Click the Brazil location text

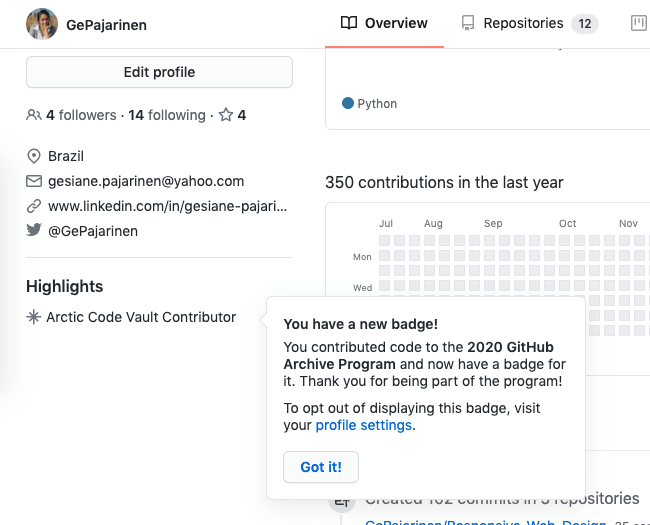(x=66, y=156)
